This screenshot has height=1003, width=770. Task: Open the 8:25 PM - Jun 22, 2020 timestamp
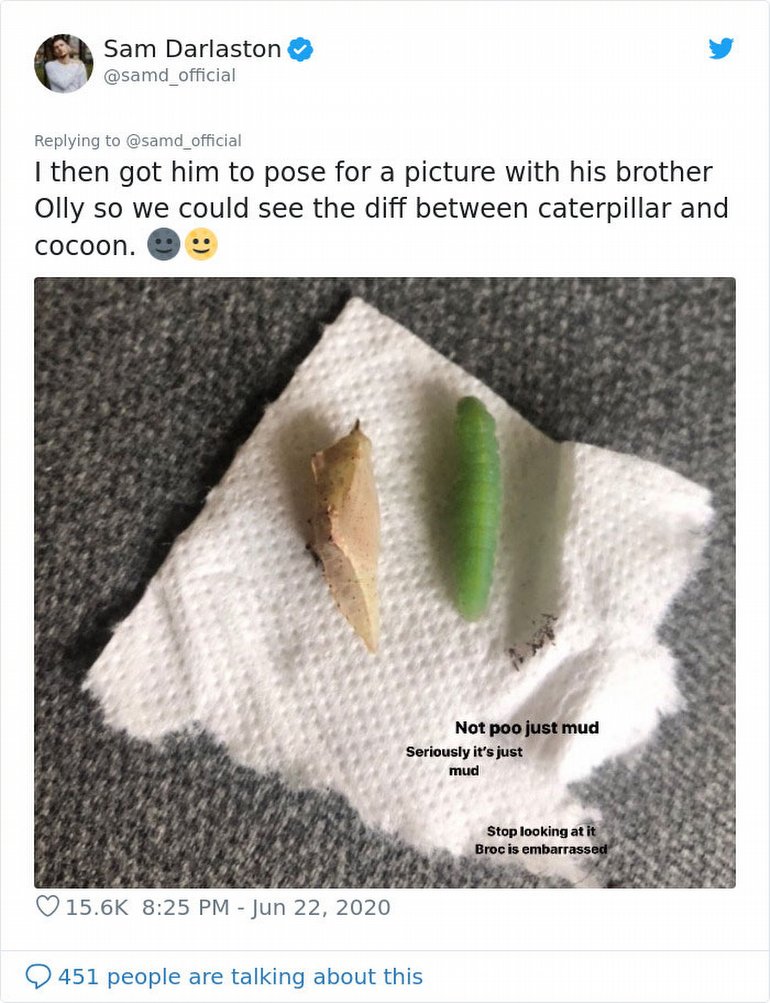pos(266,907)
